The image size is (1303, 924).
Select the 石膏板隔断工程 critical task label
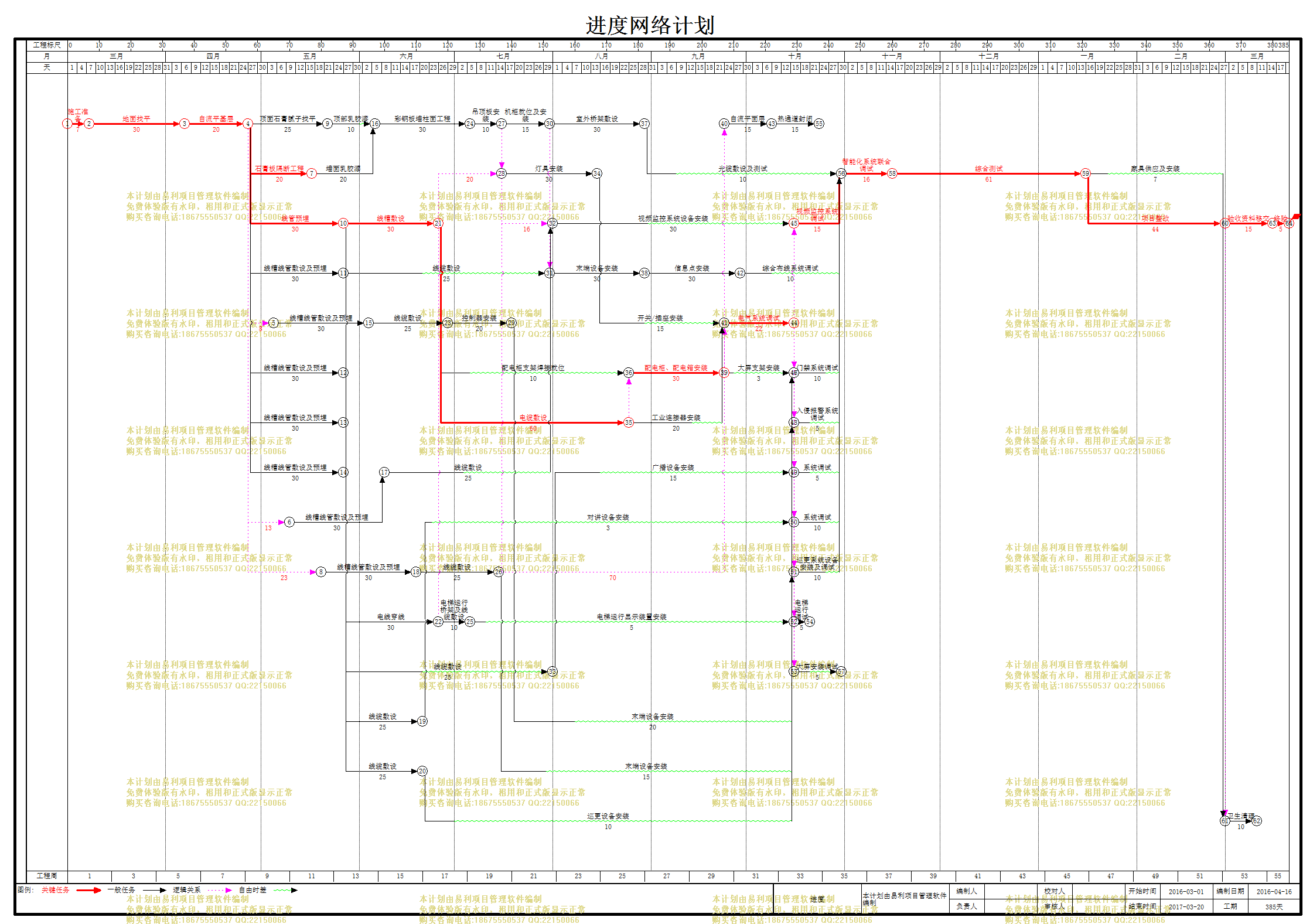(x=279, y=169)
